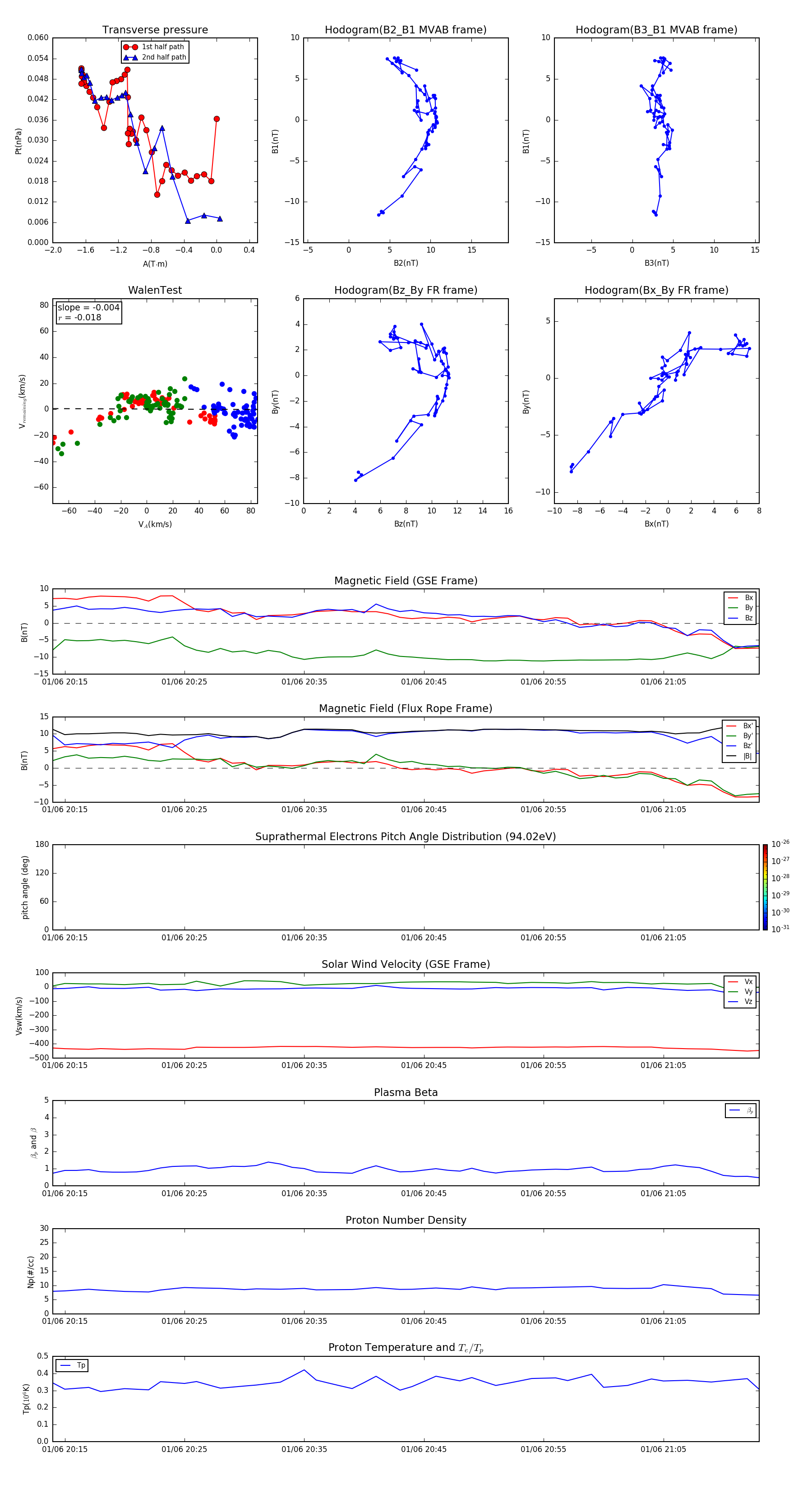Click the Vx legend entry in solar wind panel
812x1489 pixels.
pyautogui.click(x=740, y=982)
